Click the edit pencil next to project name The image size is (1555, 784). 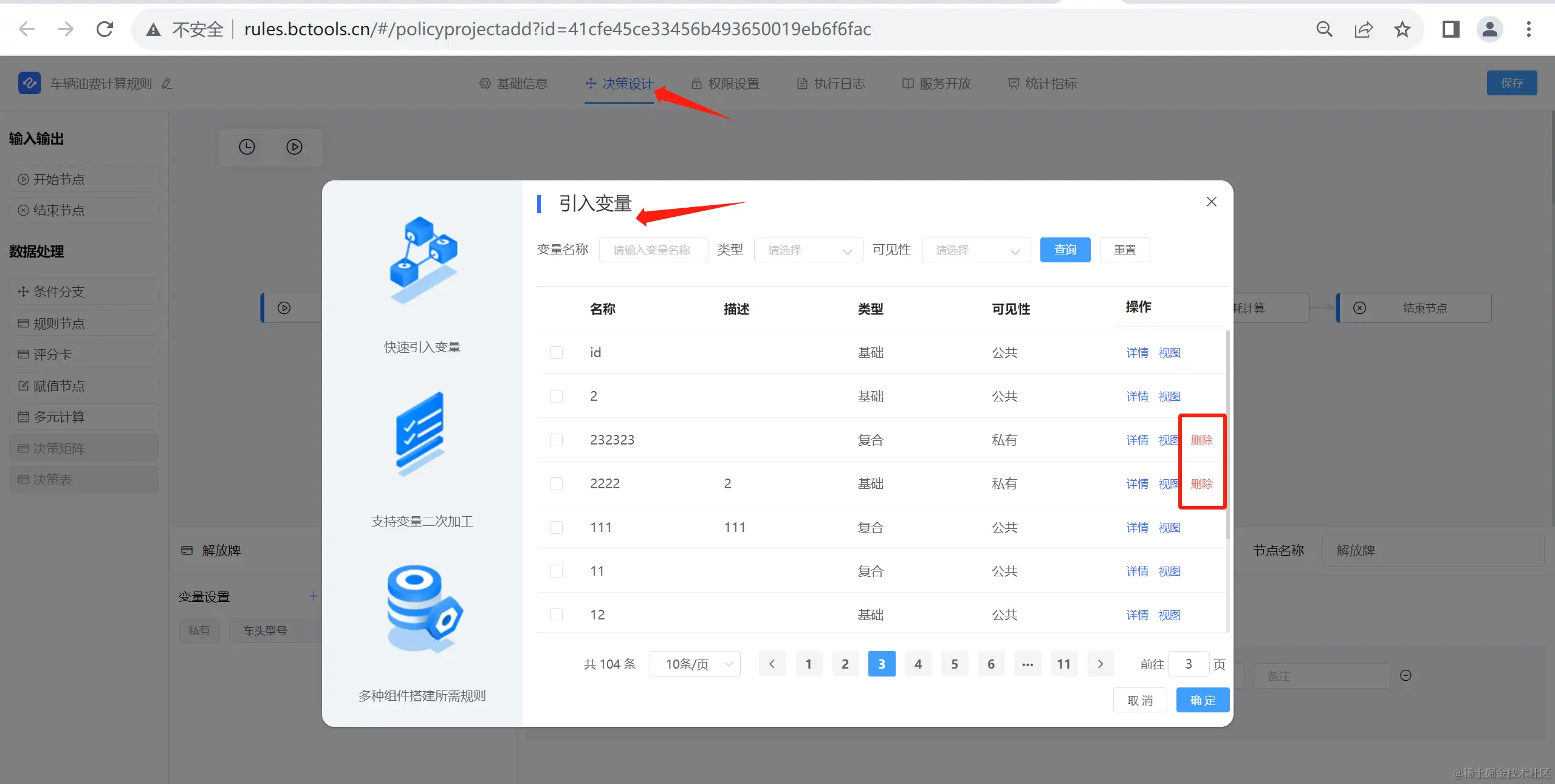coord(167,84)
